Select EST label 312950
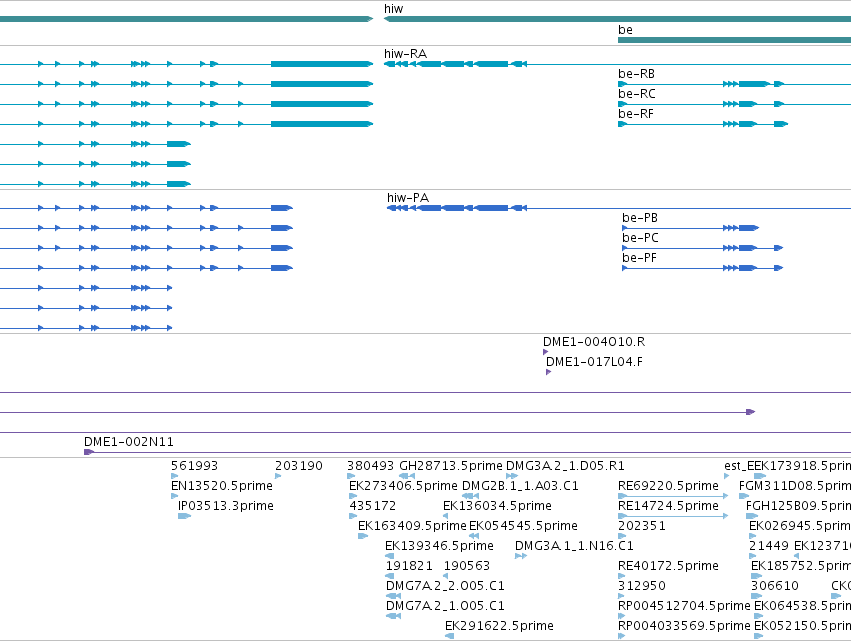This screenshot has width=851, height=641. (642, 586)
